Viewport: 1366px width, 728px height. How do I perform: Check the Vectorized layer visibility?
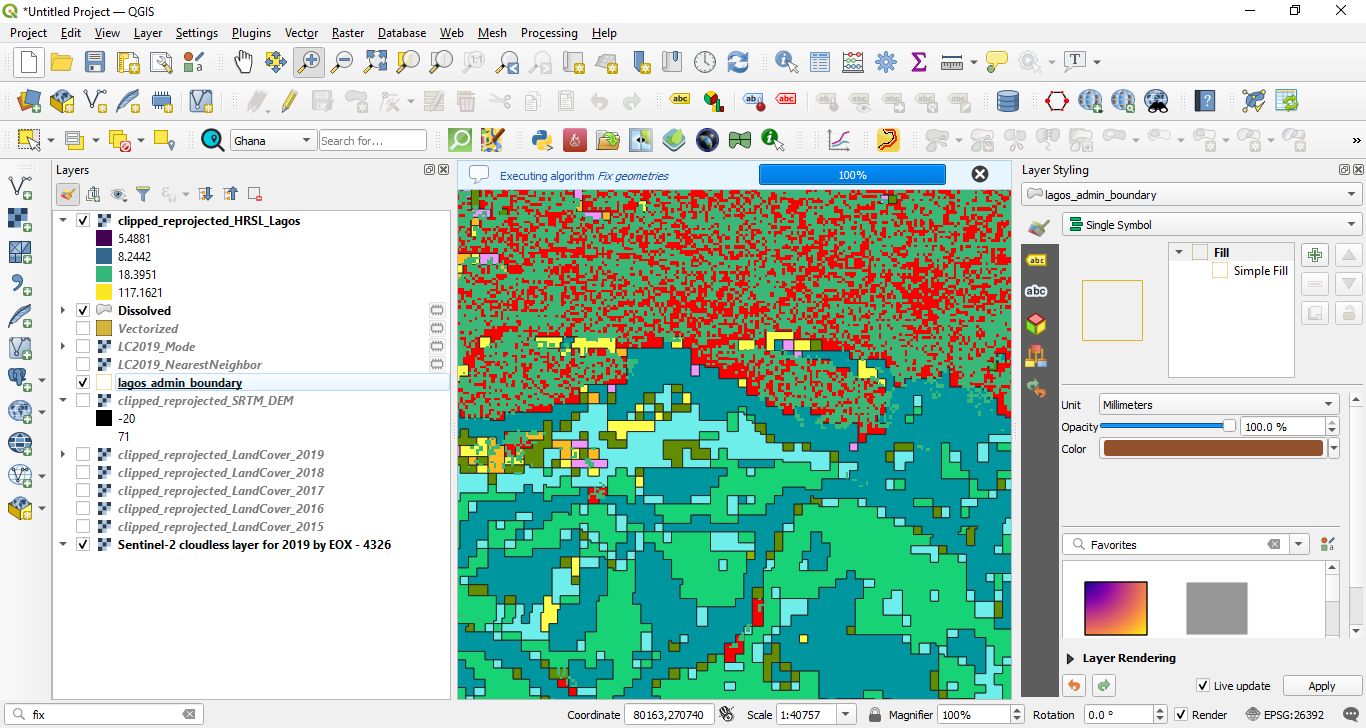(x=83, y=329)
